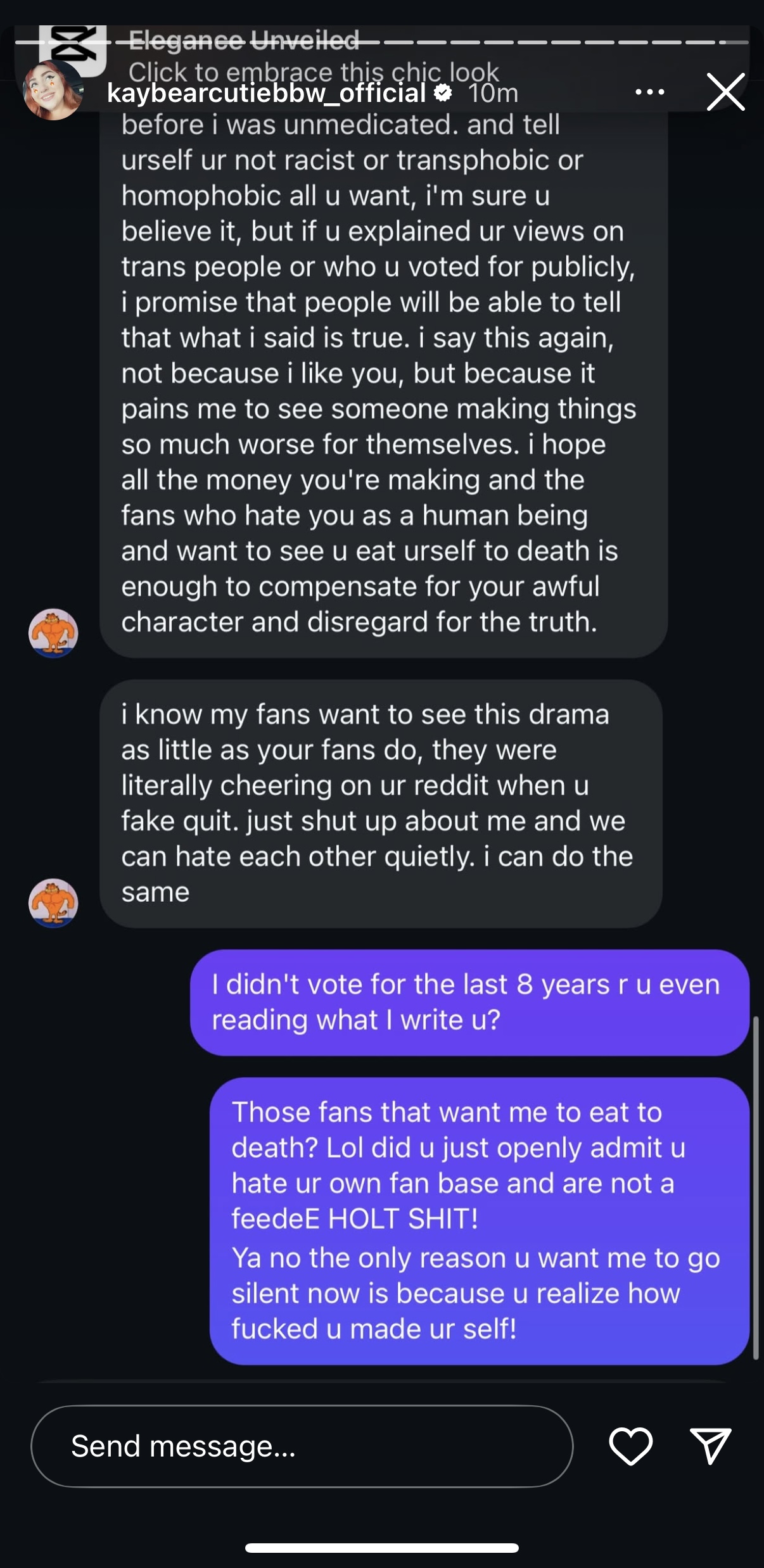
Task: Open kaybearcutiebbw_official username link
Action: tap(266, 93)
